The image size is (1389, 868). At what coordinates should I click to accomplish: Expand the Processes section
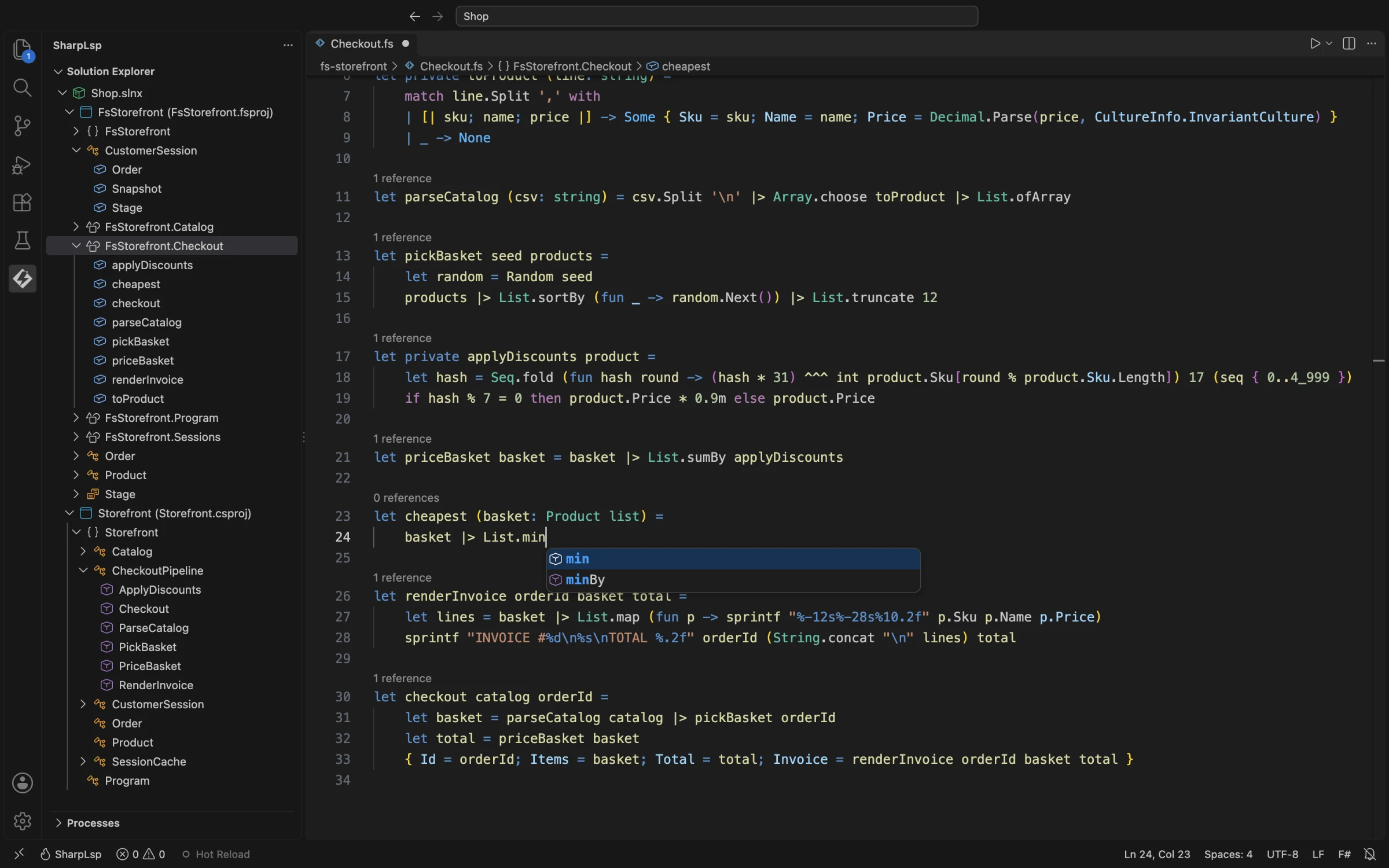(58, 823)
